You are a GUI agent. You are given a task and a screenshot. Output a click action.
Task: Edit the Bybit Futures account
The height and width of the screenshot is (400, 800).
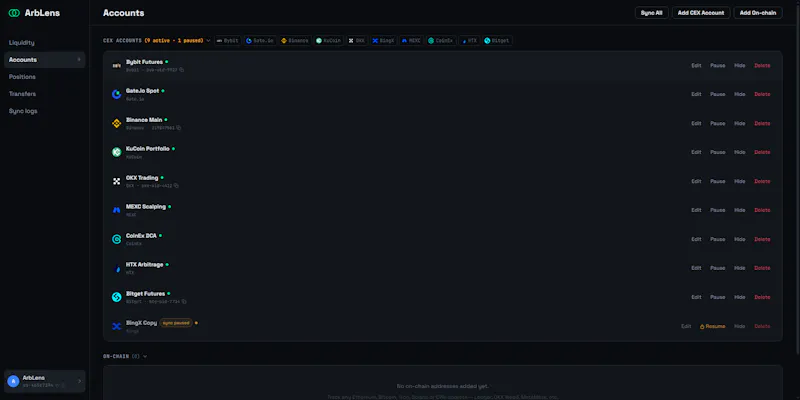click(x=696, y=65)
